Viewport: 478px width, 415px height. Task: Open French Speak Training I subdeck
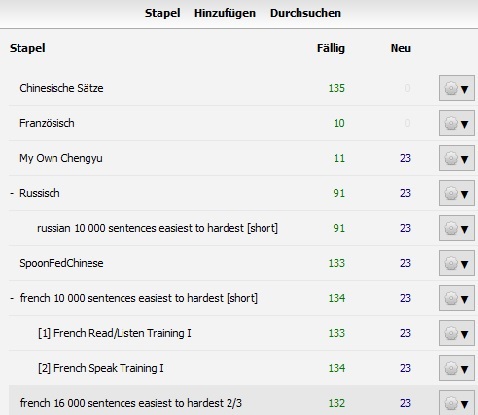pos(101,368)
